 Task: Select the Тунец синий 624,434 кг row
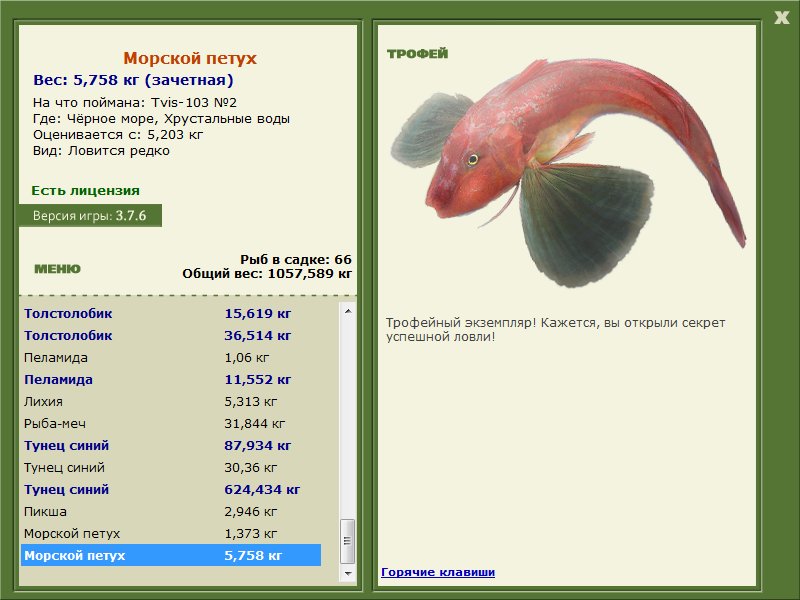[x=171, y=489]
